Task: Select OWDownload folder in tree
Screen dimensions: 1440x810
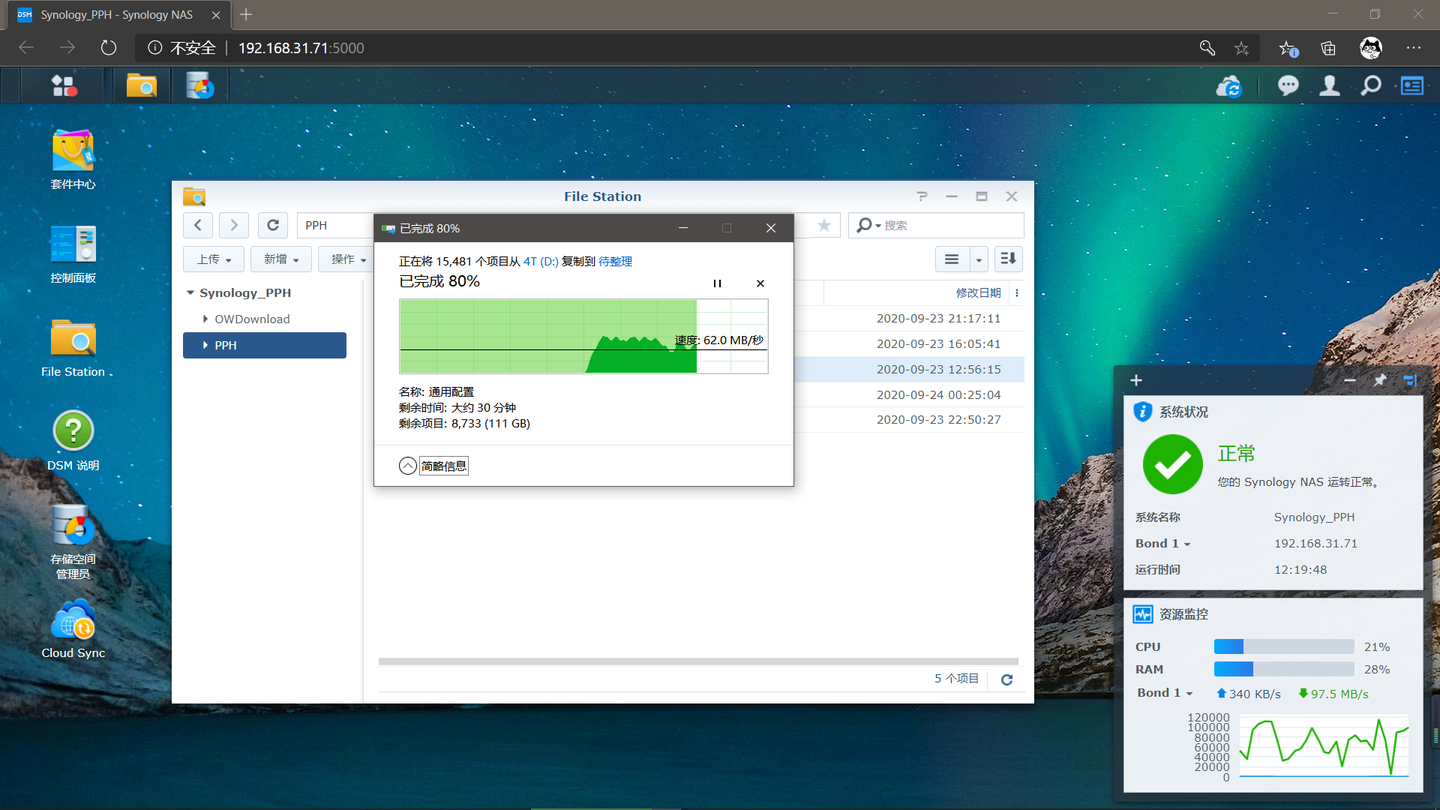Action: coord(252,319)
